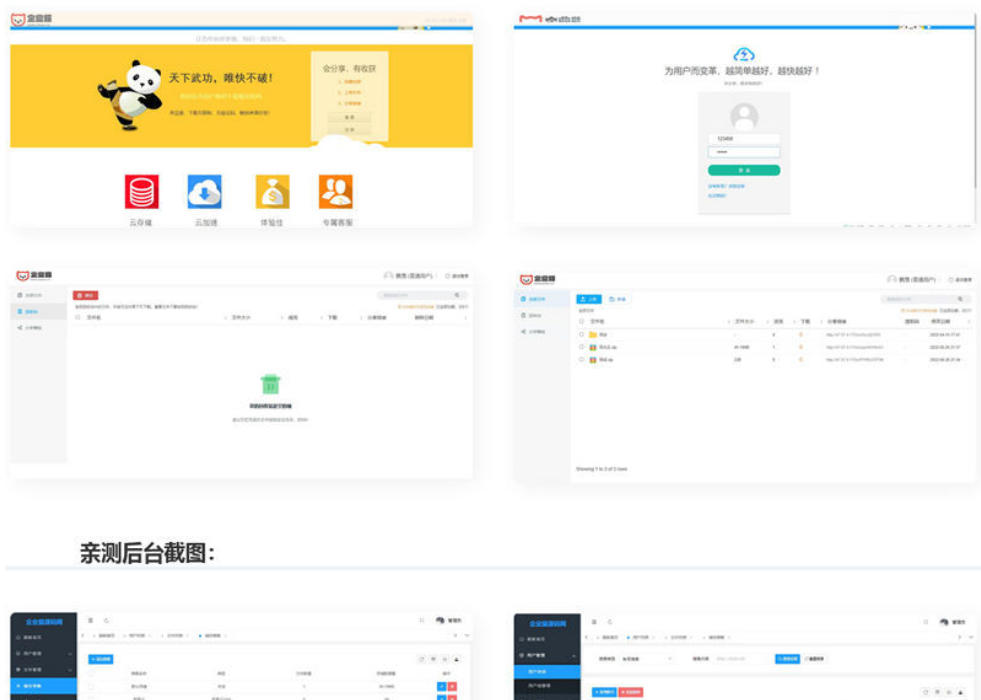Click the gray avatar icon on the login form
Viewport: 981px width, 700px height.
pos(744,116)
